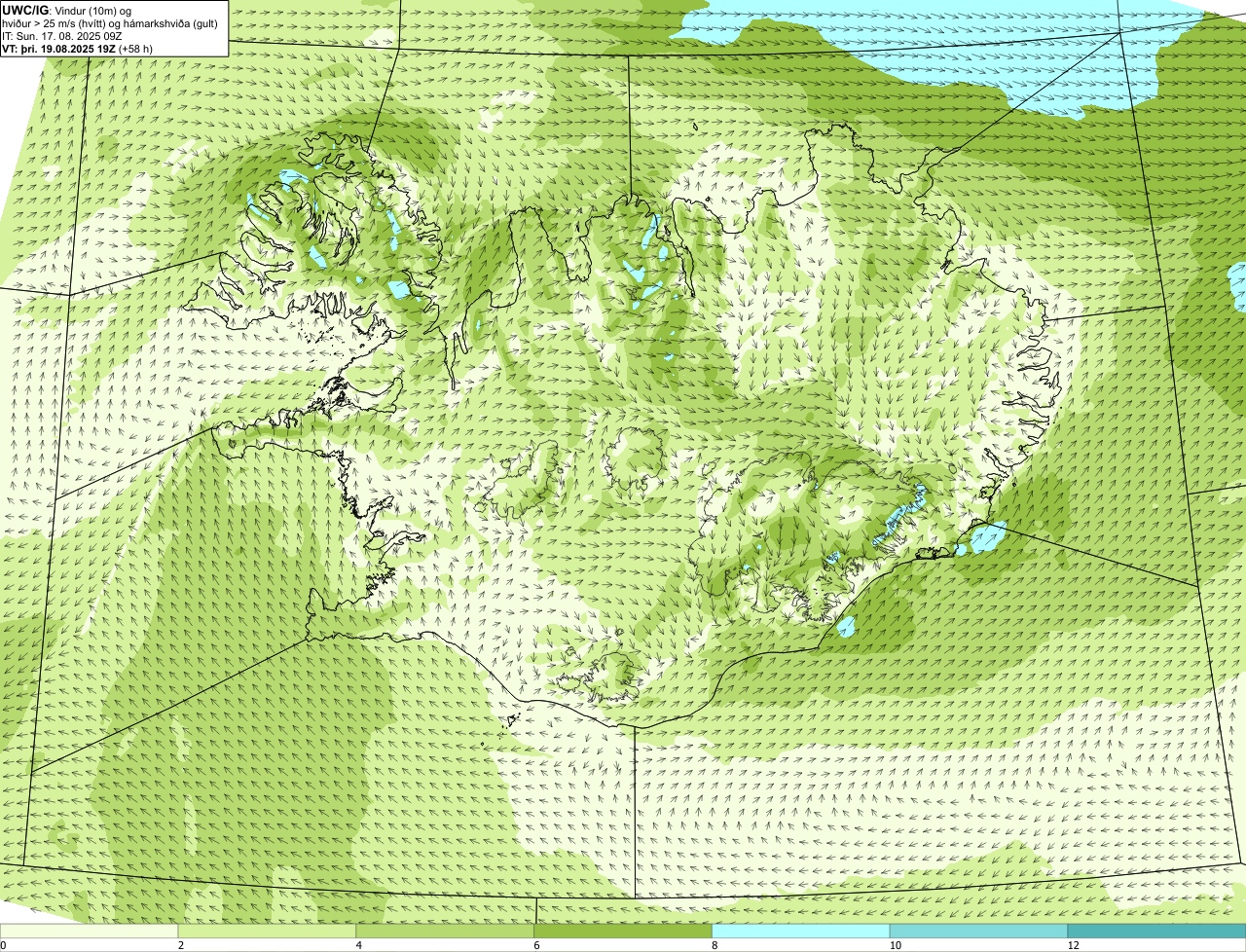The width and height of the screenshot is (1246, 952).
Task: Select the 8–10 m/s light cyan legend swatch
Action: pos(801,932)
